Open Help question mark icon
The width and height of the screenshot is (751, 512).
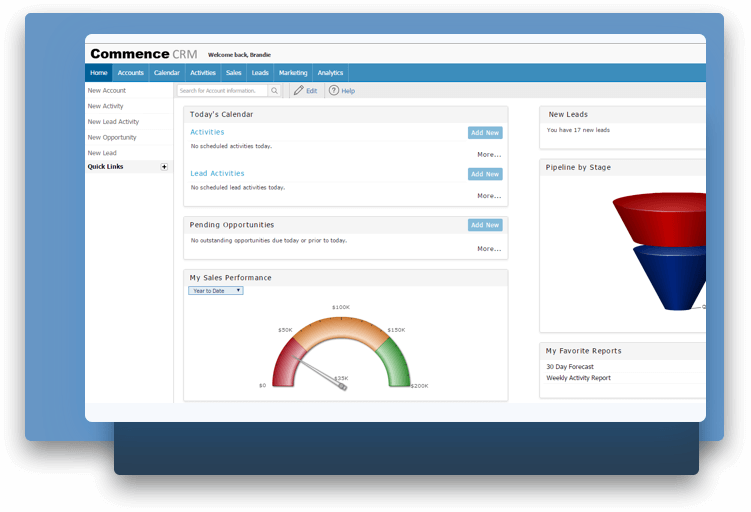(x=334, y=90)
